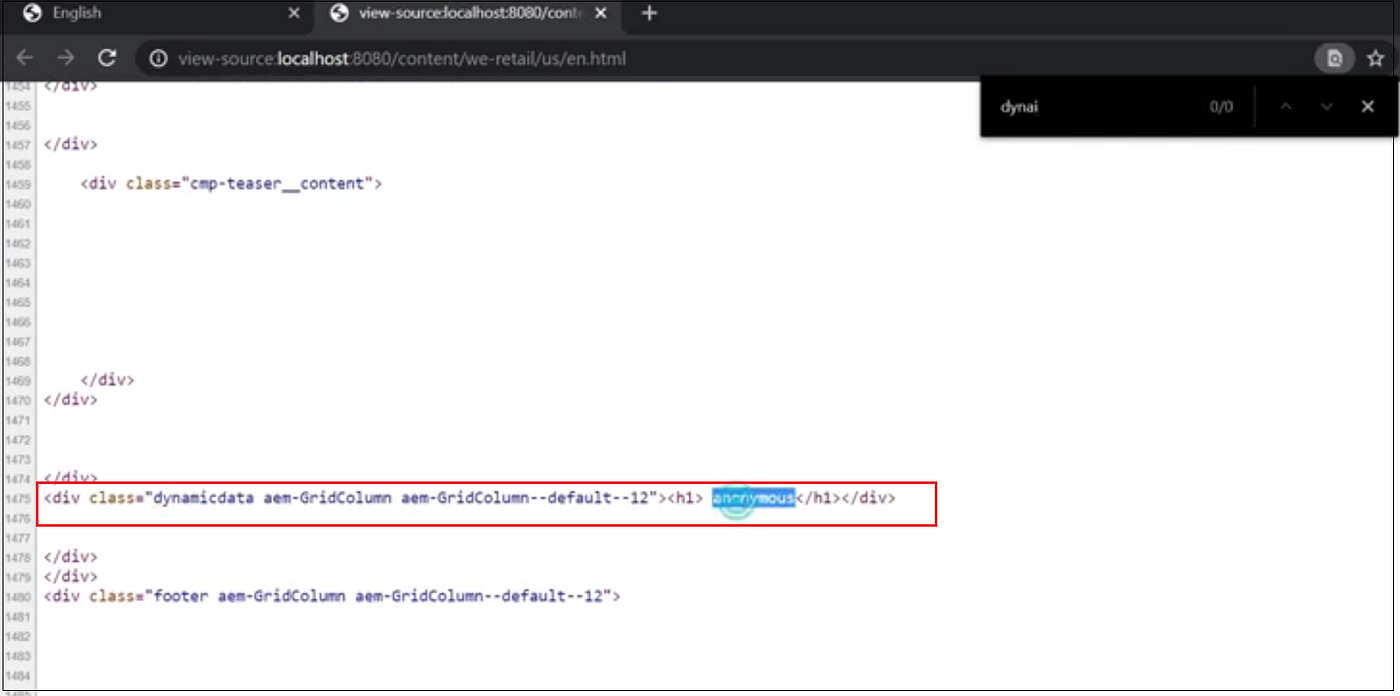
Task: Go forward with the browser forward arrow
Action: 65,58
